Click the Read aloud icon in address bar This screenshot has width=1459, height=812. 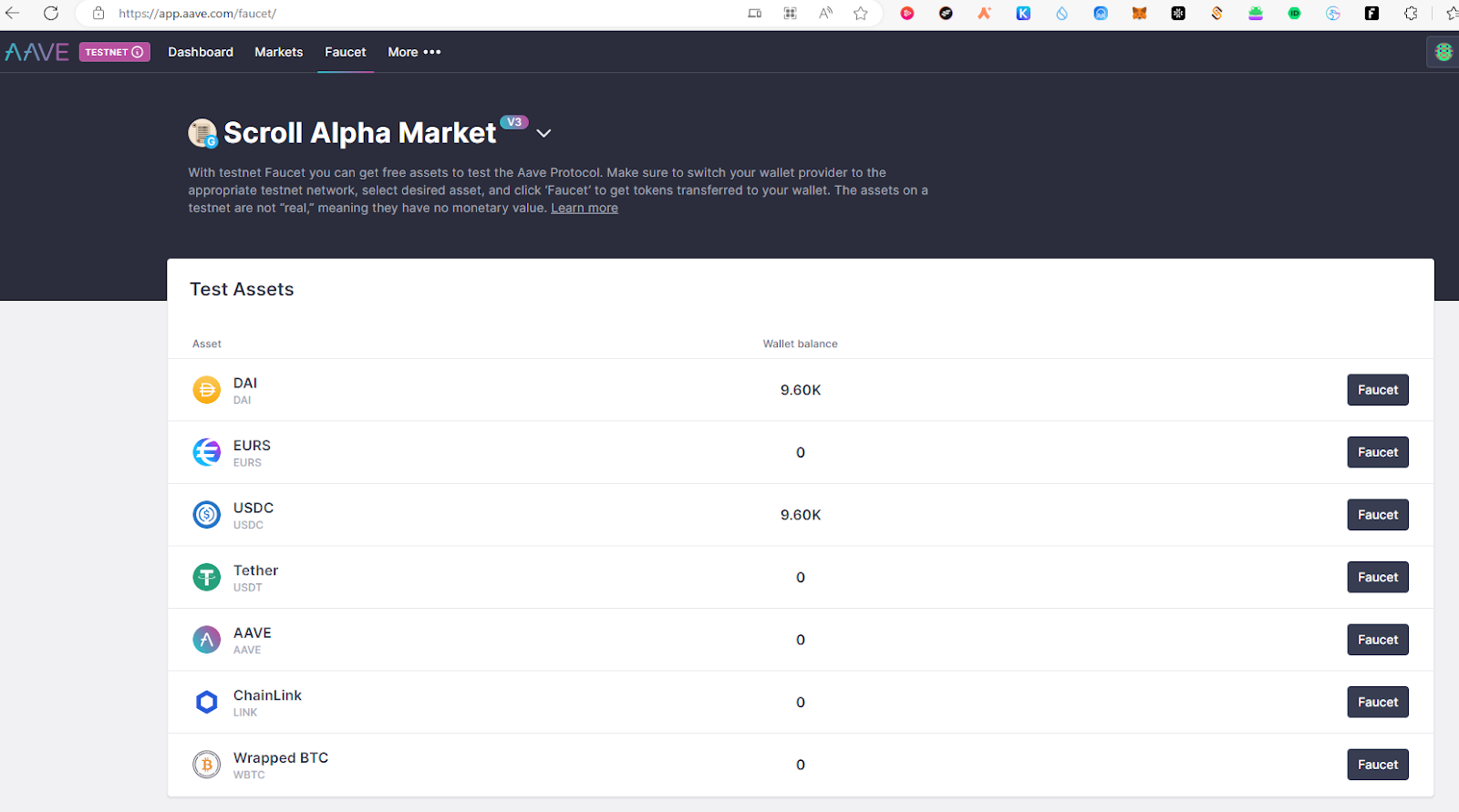(x=825, y=13)
